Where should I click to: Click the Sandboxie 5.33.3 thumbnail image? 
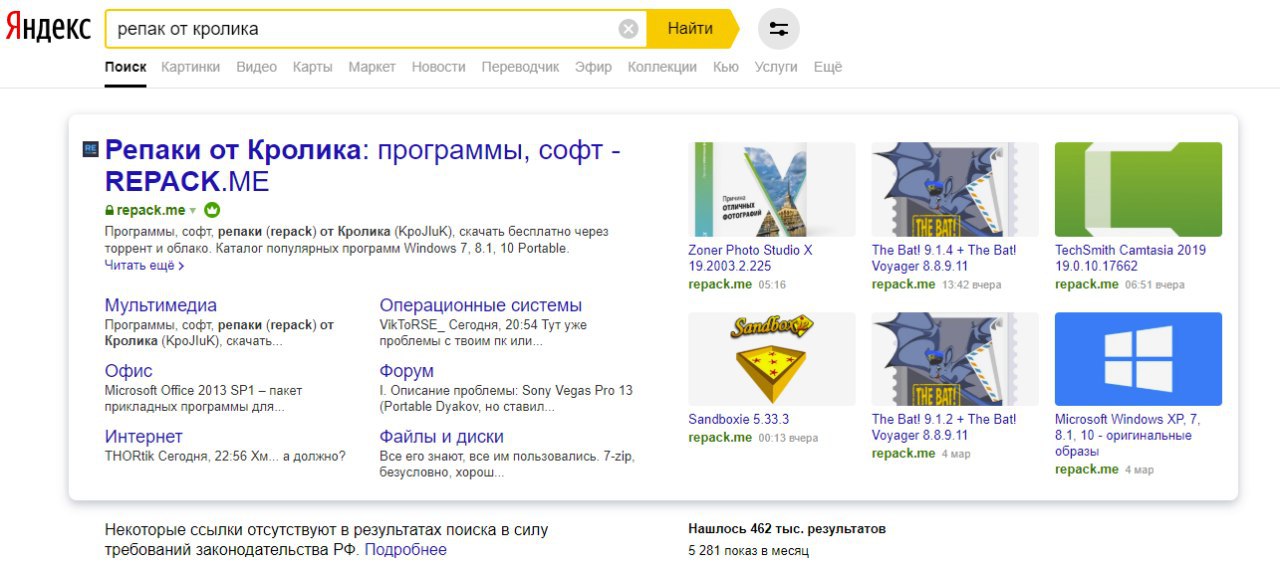point(772,359)
